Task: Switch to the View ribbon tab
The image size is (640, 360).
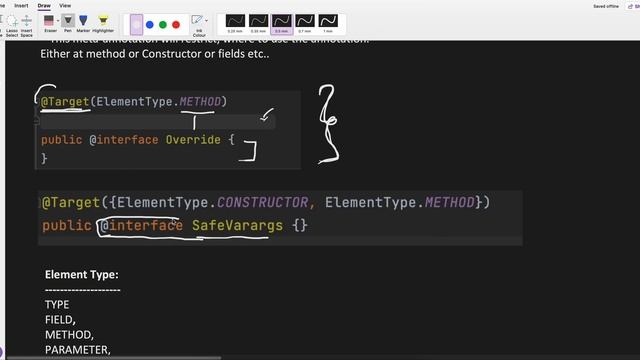Action: pos(65,6)
